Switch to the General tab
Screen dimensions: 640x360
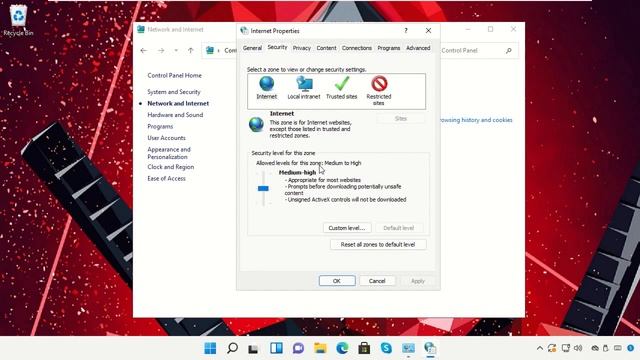click(252, 48)
